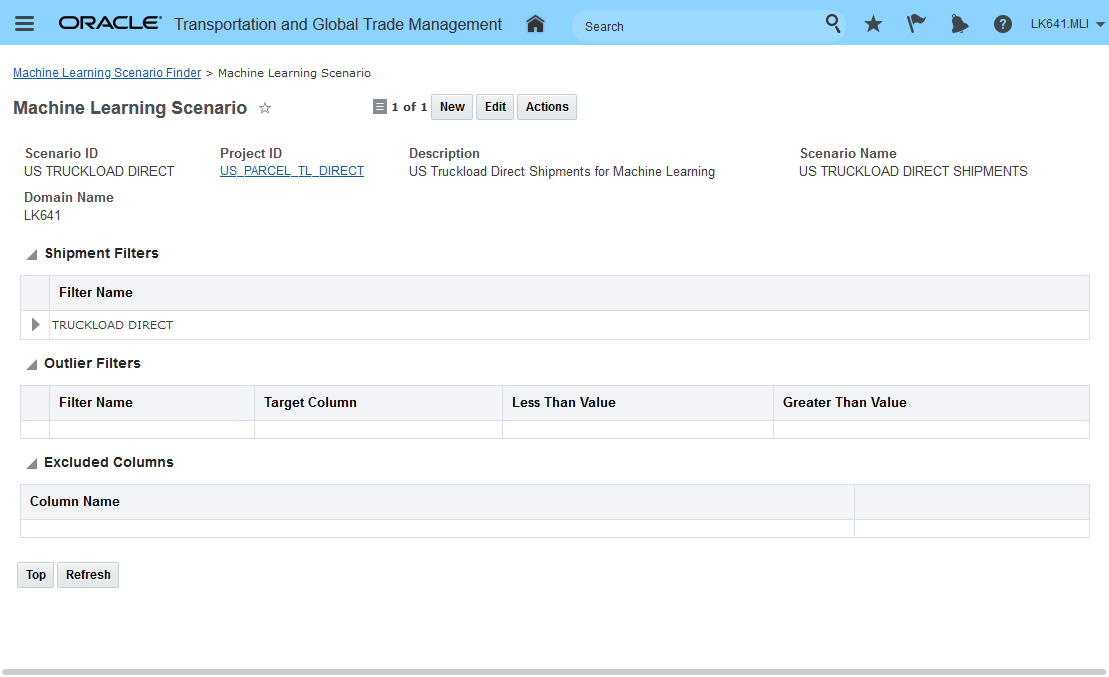Click the horizontal scrollbar at bottom
This screenshot has width=1109, height=677.
click(554, 672)
